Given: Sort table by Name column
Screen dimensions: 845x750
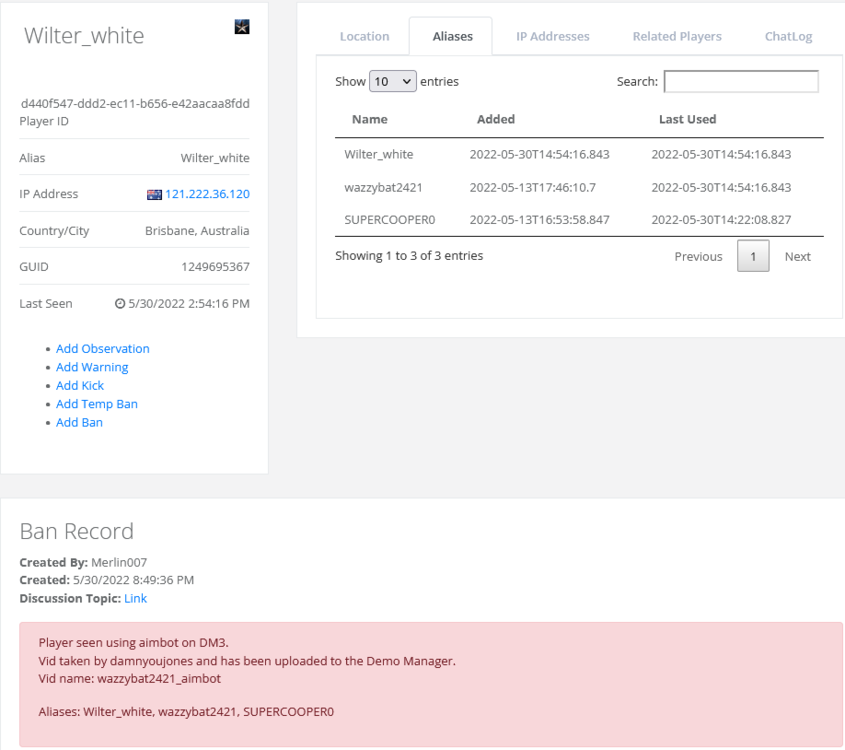Looking at the screenshot, I should click(x=370, y=119).
